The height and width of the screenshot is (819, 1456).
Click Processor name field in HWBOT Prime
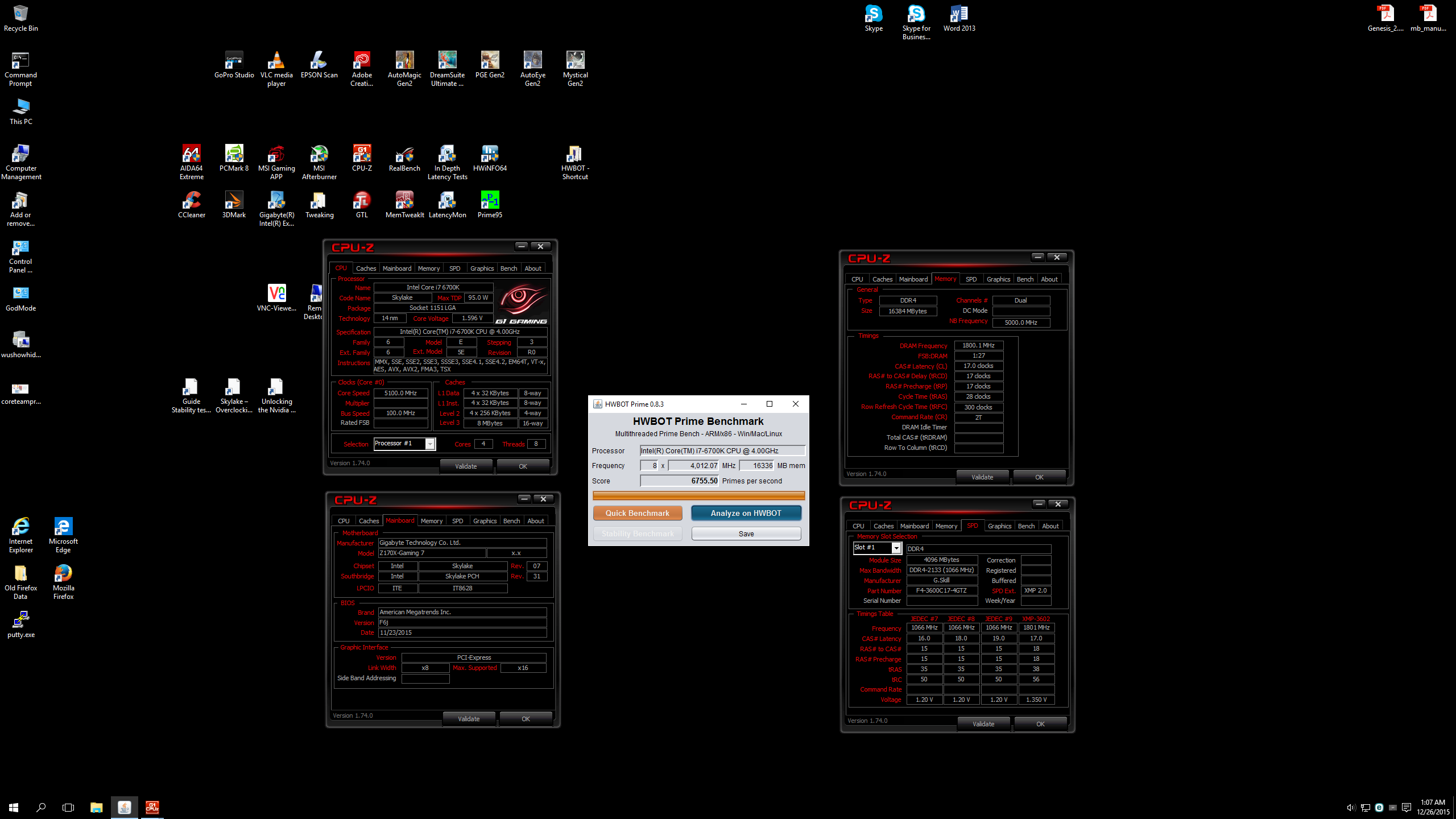point(722,451)
